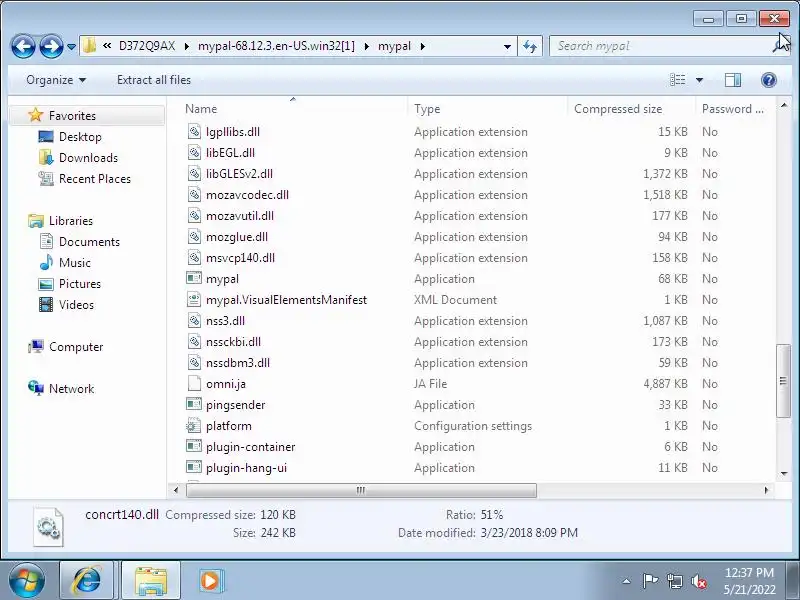Select platform configuration settings icon
Viewport: 800px width, 600px height.
point(194,425)
